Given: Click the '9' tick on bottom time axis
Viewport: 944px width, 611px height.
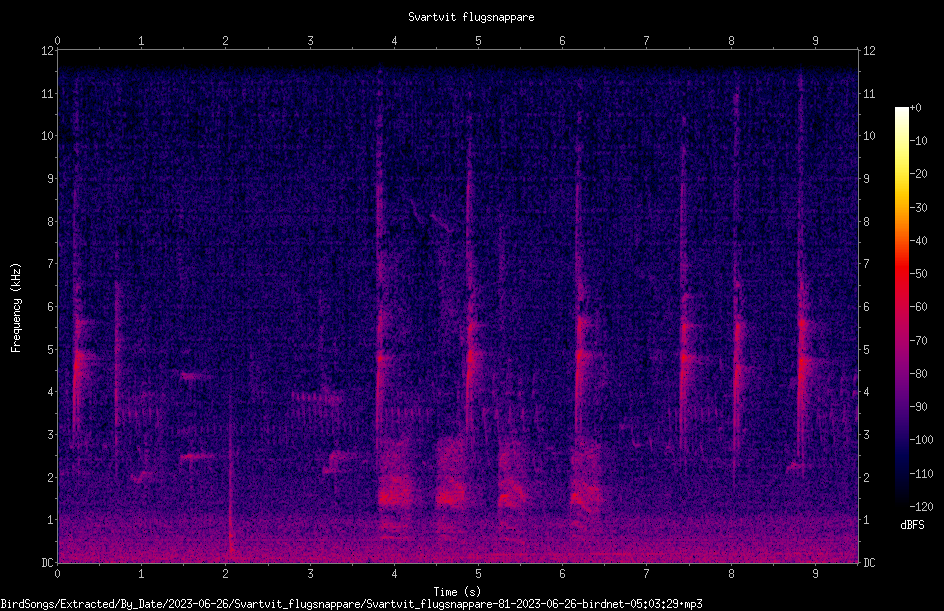Looking at the screenshot, I should (x=815, y=574).
